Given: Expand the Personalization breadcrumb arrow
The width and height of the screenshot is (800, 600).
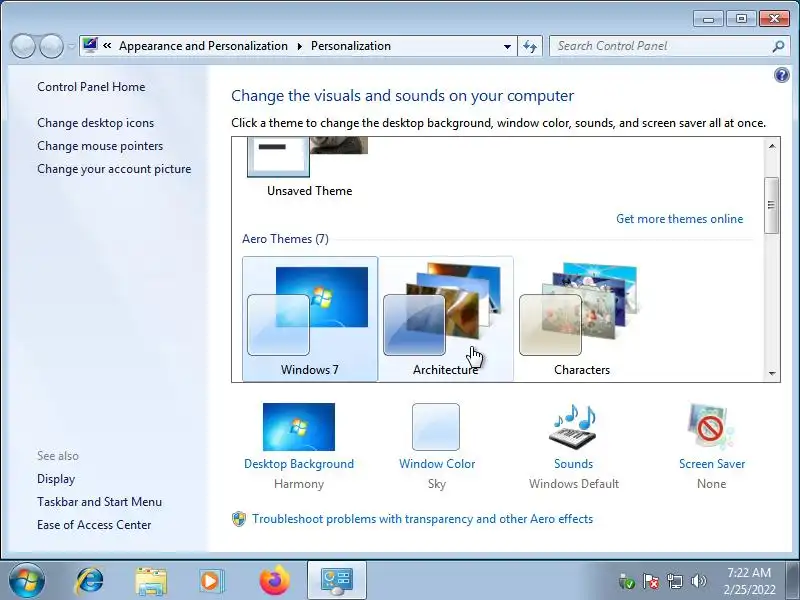Looking at the screenshot, I should click(299, 46).
